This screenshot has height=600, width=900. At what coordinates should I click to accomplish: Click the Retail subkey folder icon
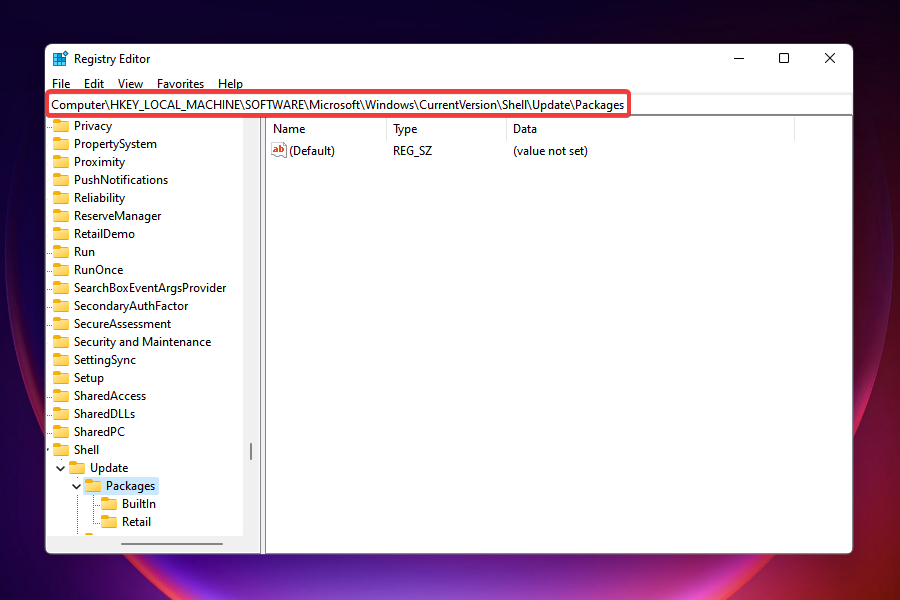coord(109,522)
